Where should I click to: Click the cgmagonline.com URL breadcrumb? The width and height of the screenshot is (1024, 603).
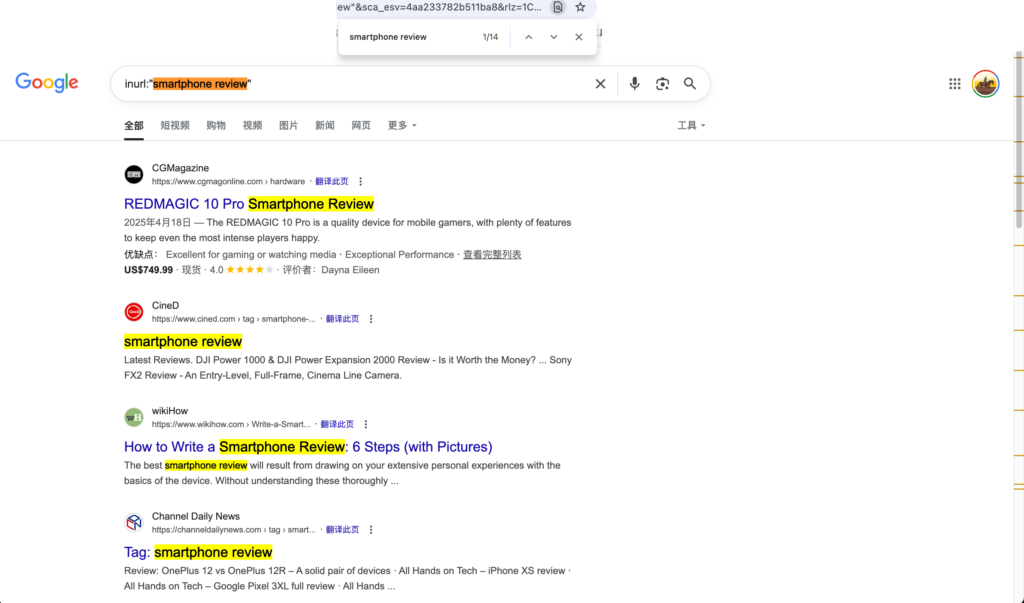pos(229,182)
